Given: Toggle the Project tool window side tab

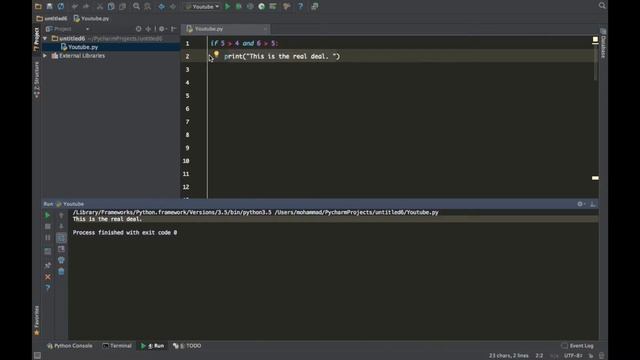Looking at the screenshot, I should 37,39.
